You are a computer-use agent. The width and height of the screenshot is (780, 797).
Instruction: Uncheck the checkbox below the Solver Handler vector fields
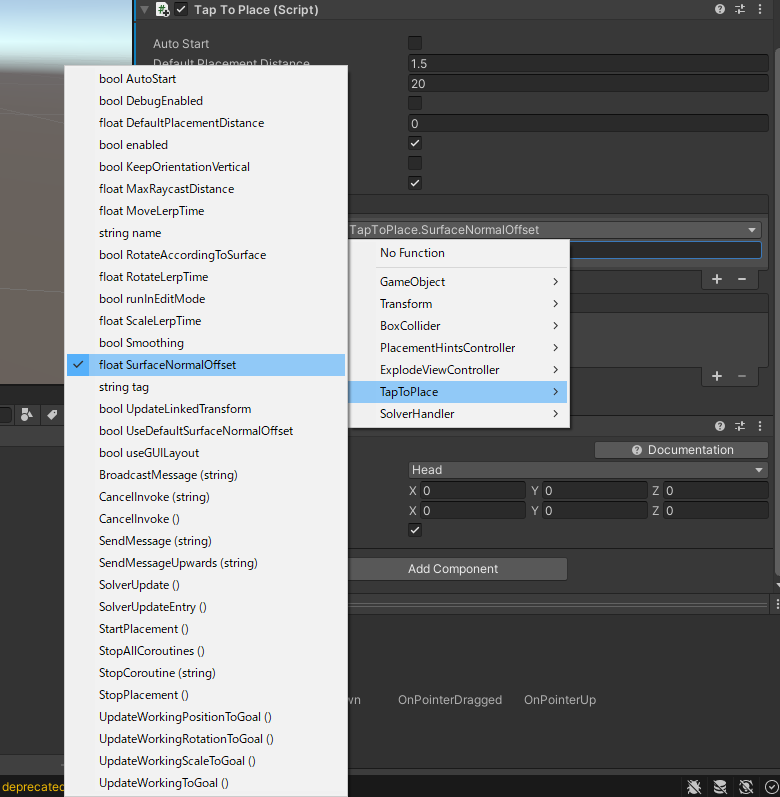tap(415, 530)
